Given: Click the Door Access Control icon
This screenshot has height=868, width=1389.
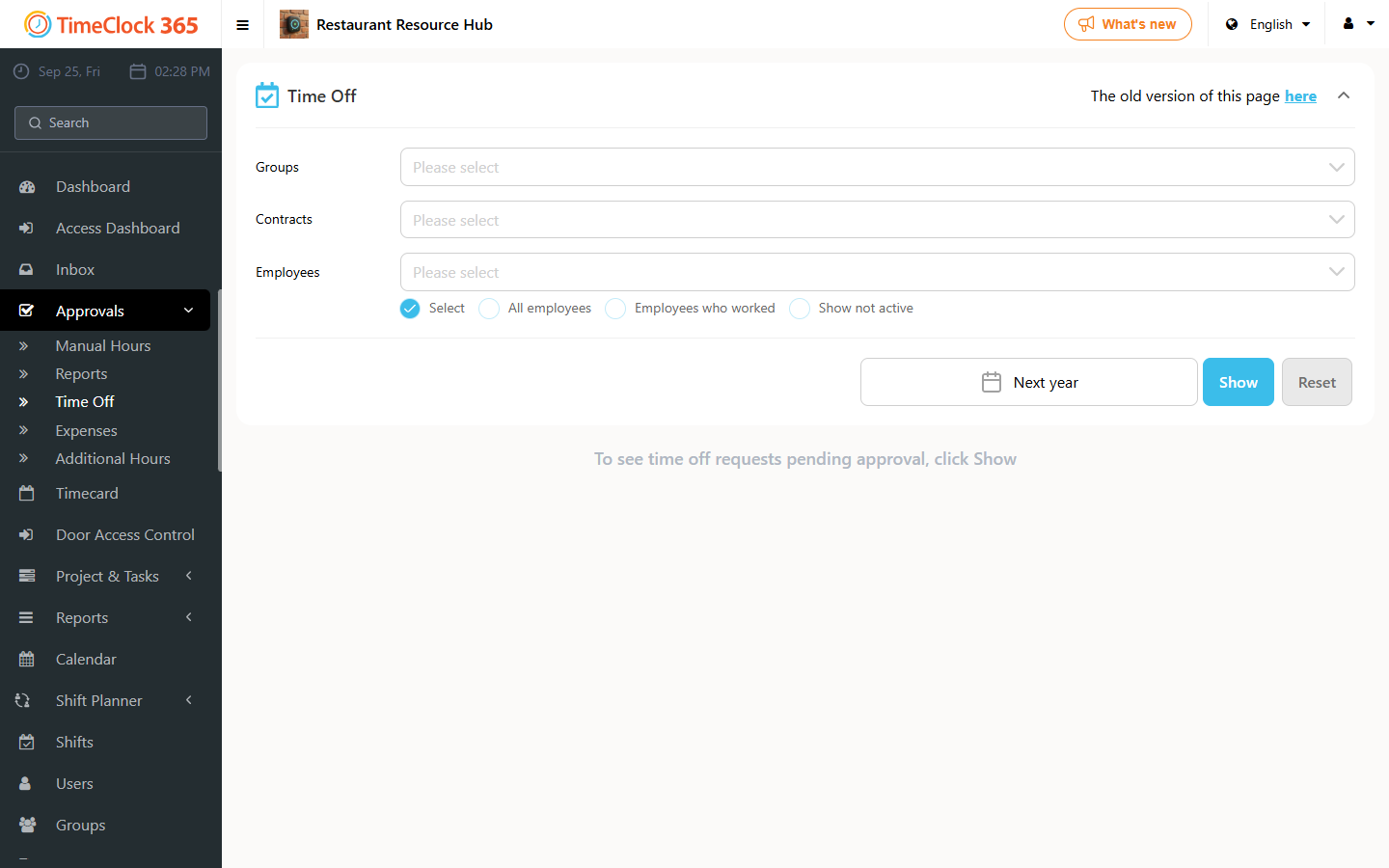Looking at the screenshot, I should click(x=27, y=535).
